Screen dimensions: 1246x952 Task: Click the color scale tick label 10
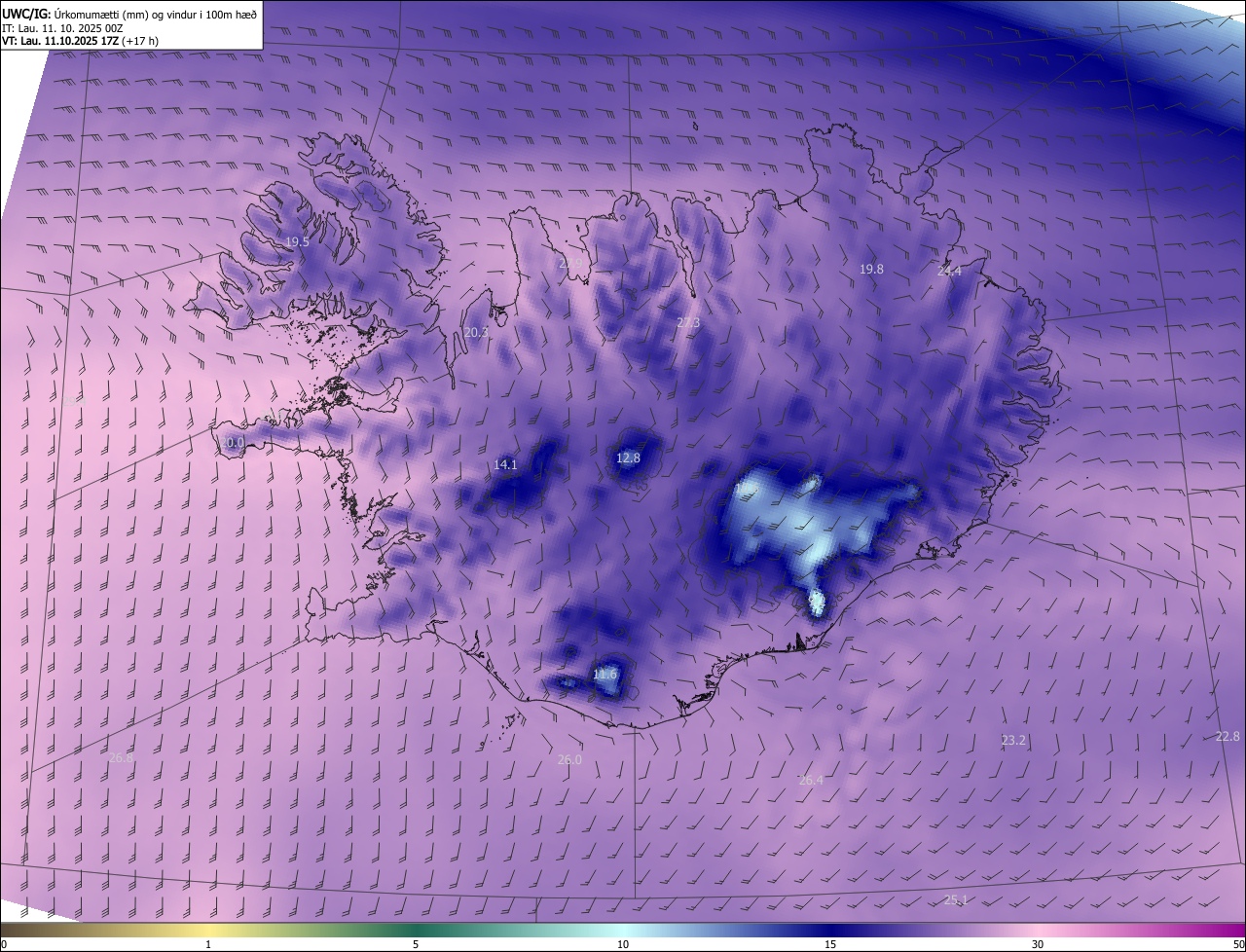tap(623, 944)
